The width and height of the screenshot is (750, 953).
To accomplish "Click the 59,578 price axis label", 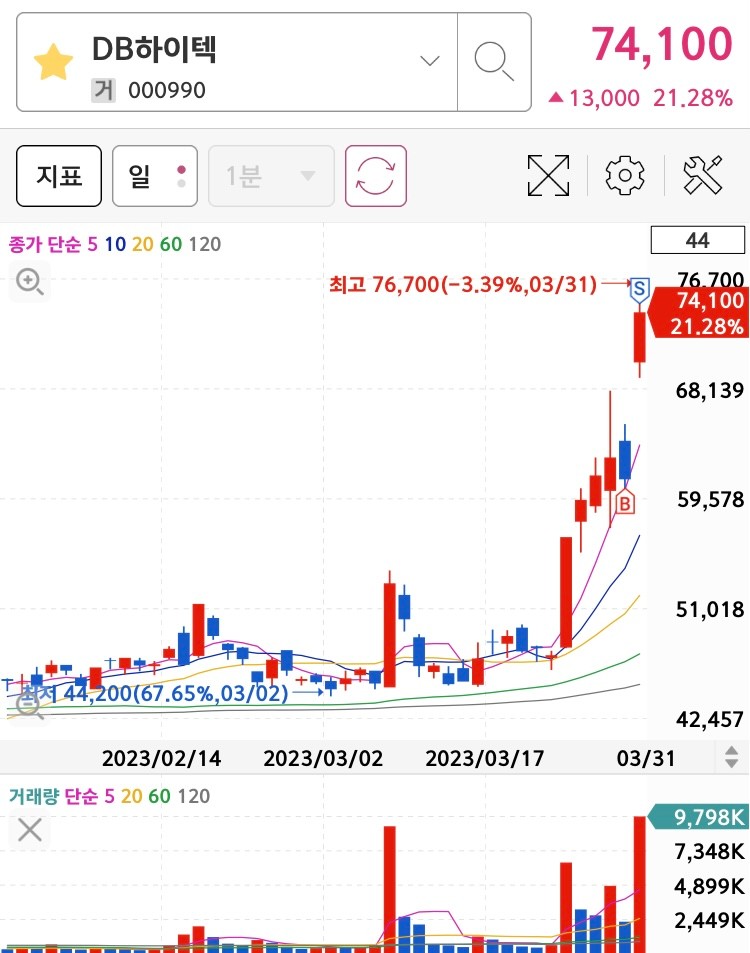I will point(710,500).
